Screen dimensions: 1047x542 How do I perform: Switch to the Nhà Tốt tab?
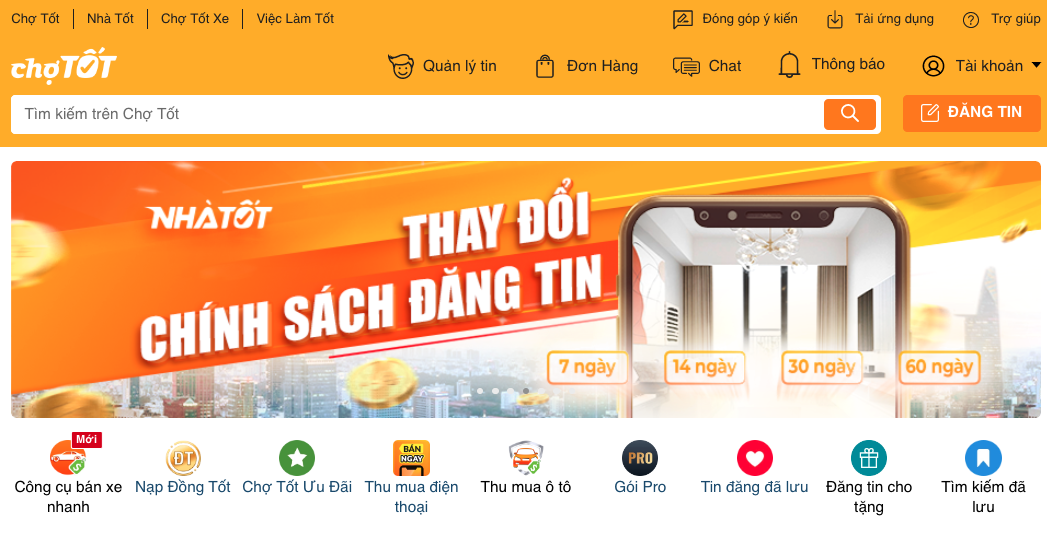(x=110, y=19)
